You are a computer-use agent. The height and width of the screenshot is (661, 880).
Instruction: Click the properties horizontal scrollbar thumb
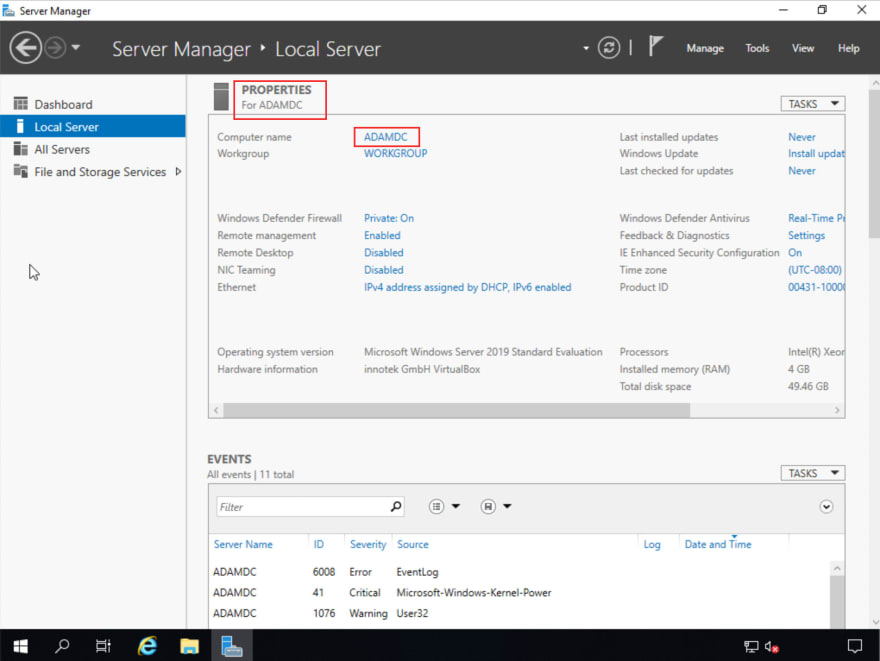(x=456, y=410)
